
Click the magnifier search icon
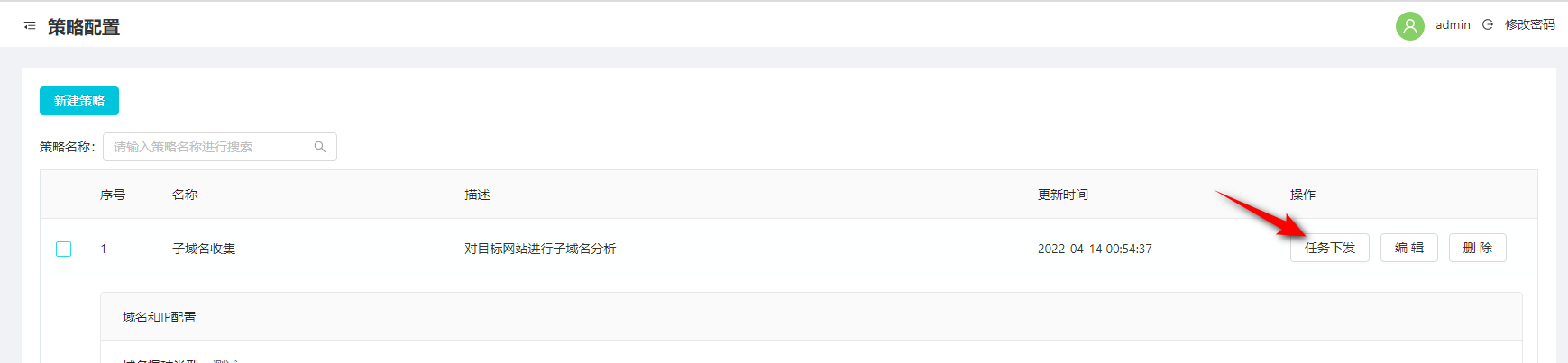[319, 147]
